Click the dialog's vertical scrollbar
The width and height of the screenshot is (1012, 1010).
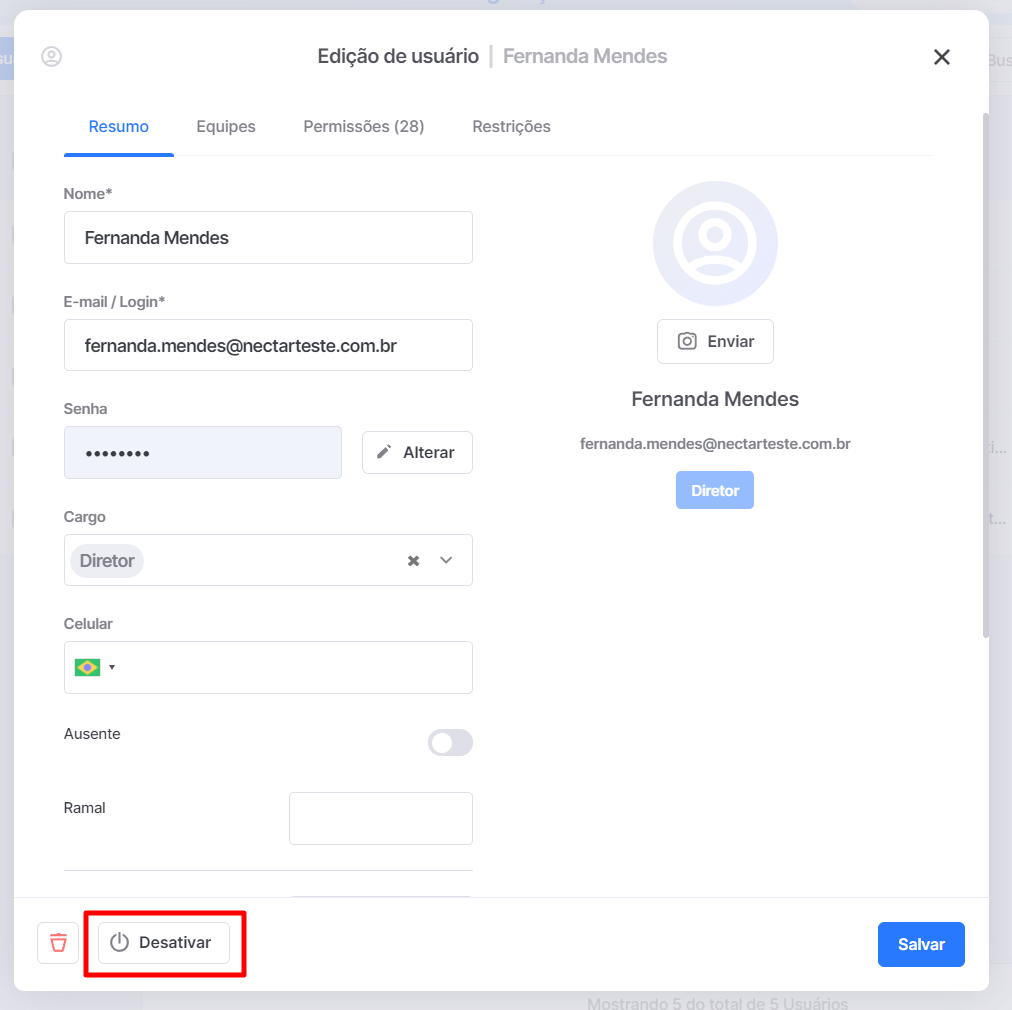click(x=986, y=375)
